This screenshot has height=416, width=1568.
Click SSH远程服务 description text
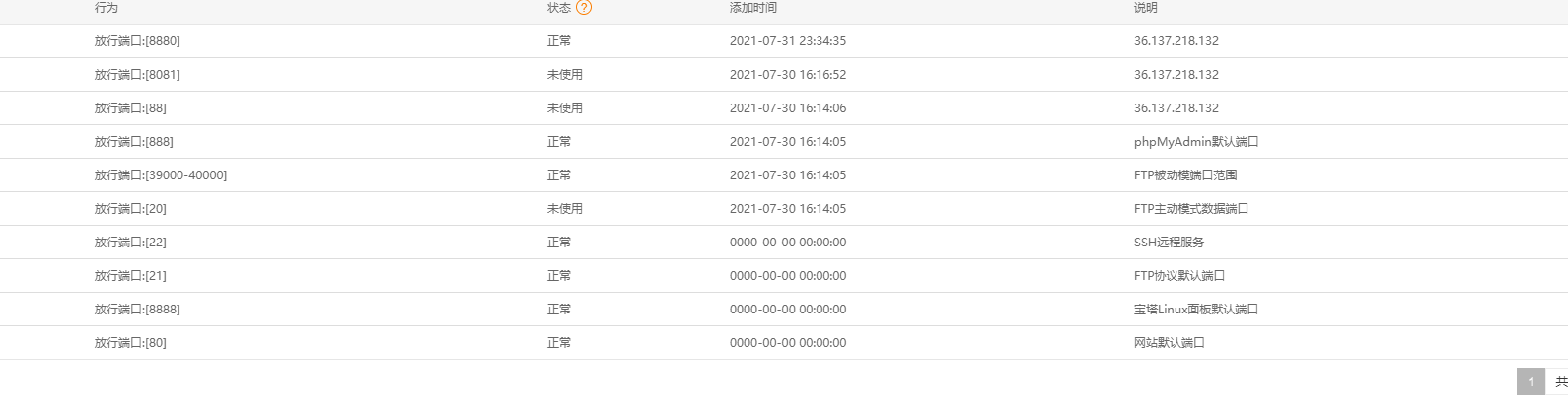click(1169, 243)
